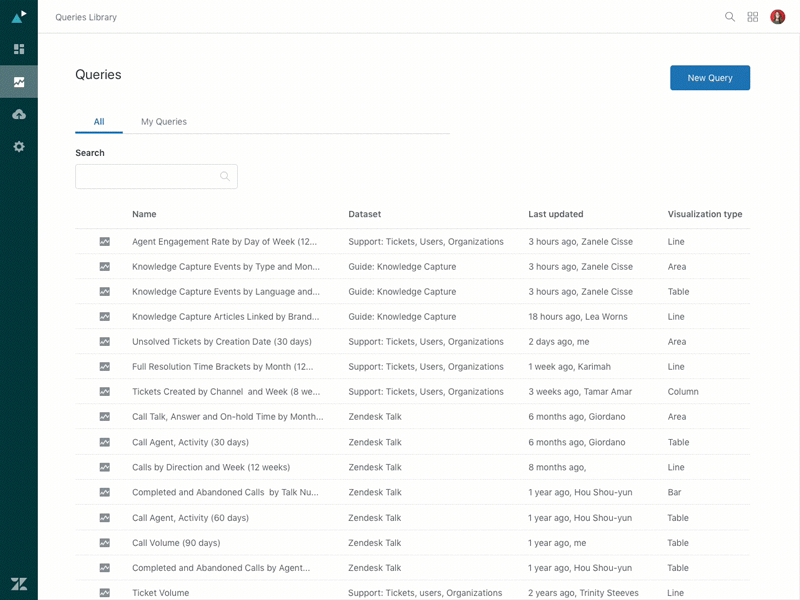Click the Zendesk logo at sidebar bottom

19,584
